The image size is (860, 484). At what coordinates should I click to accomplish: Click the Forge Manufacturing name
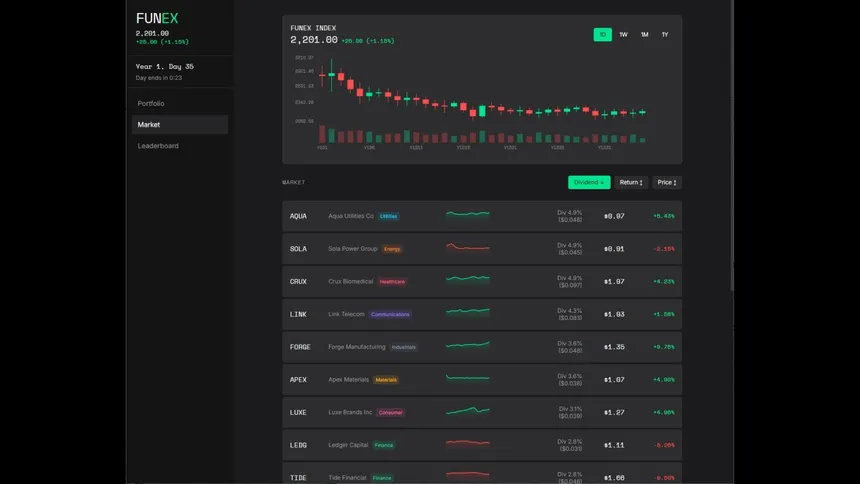[x=357, y=347]
